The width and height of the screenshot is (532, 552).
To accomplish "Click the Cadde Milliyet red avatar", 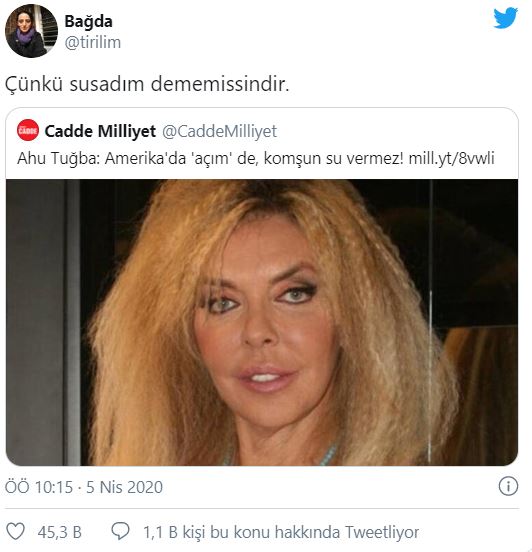I will pyautogui.click(x=28, y=130).
